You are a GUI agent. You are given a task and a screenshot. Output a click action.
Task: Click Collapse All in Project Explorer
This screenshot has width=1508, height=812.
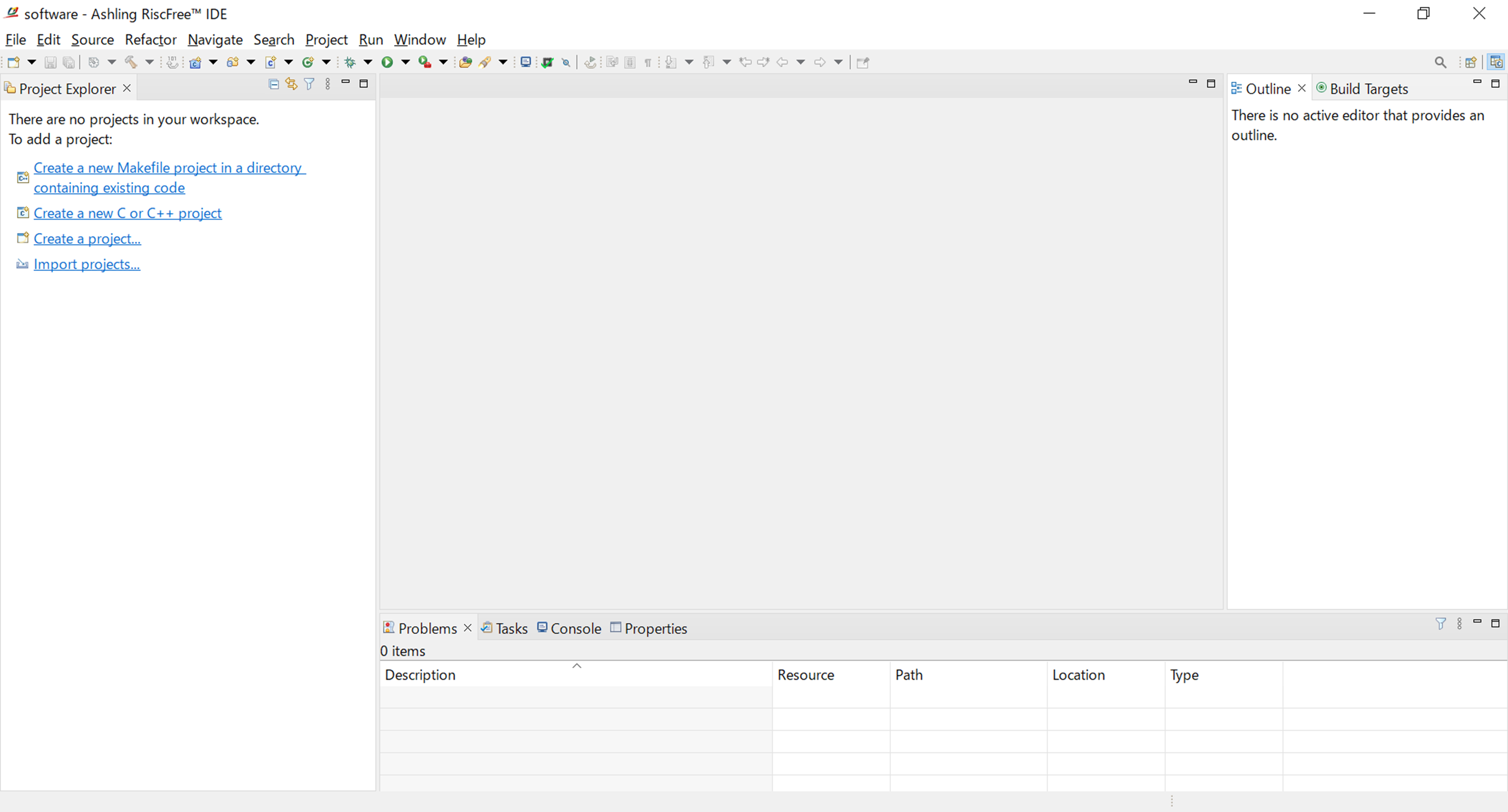click(x=273, y=84)
